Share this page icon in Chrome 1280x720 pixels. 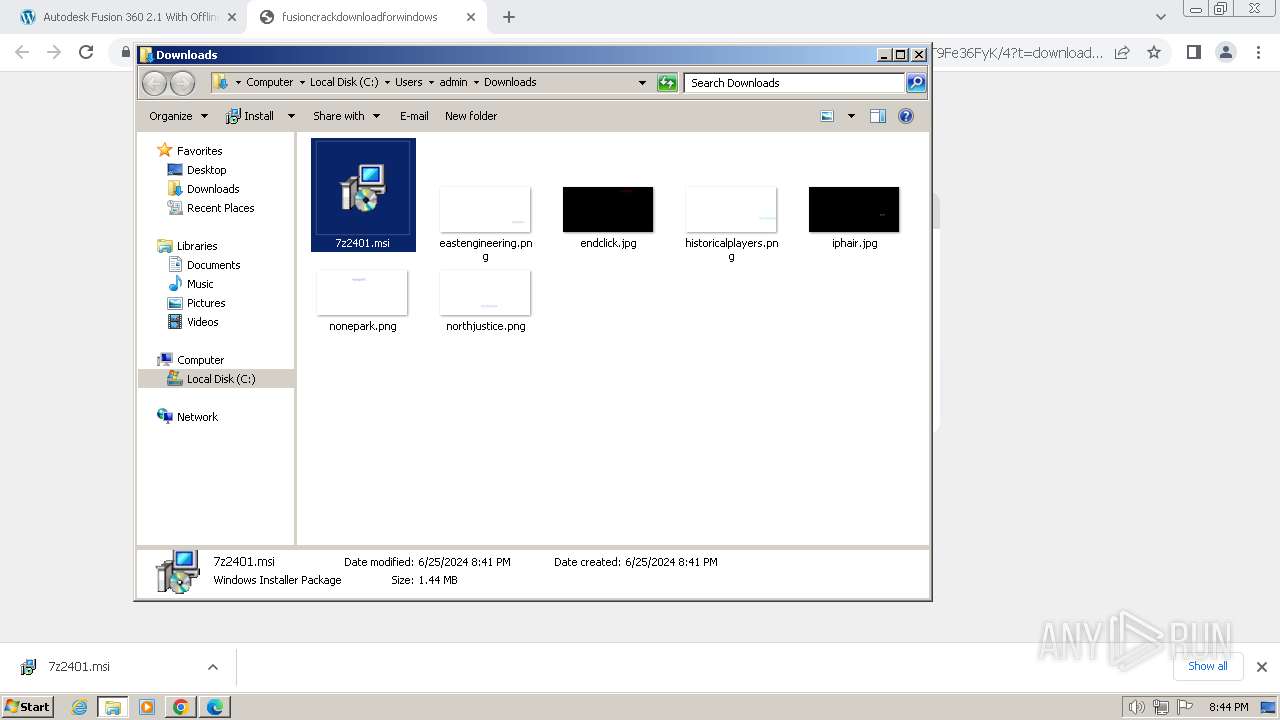pyautogui.click(x=1122, y=52)
